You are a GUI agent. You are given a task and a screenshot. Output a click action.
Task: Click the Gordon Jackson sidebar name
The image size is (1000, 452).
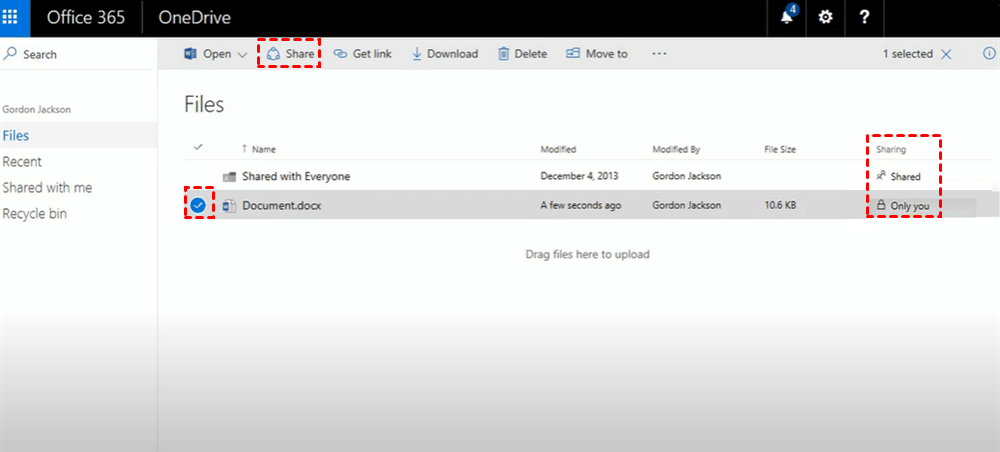pyautogui.click(x=37, y=109)
